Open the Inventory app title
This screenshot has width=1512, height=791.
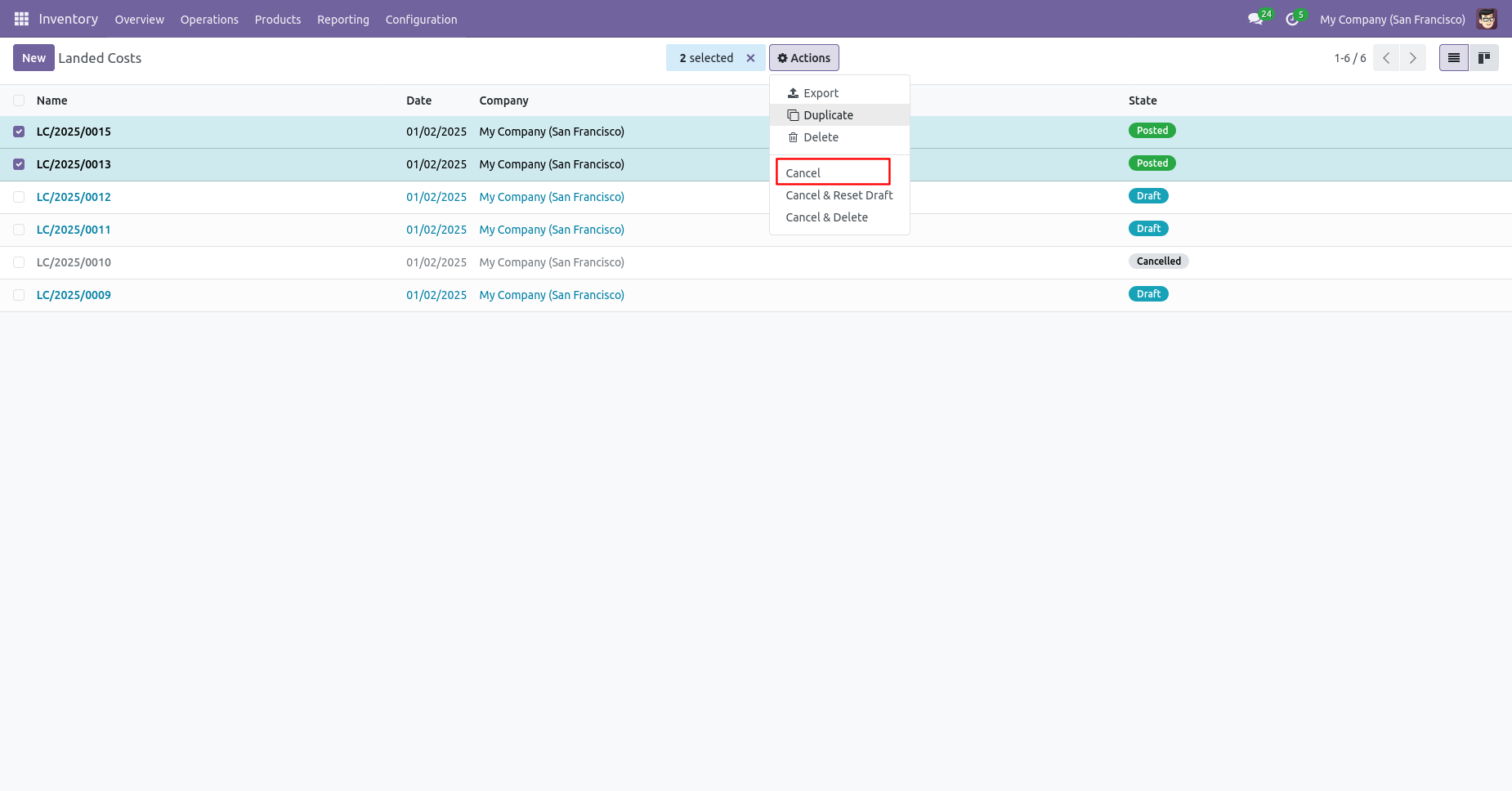(69, 19)
